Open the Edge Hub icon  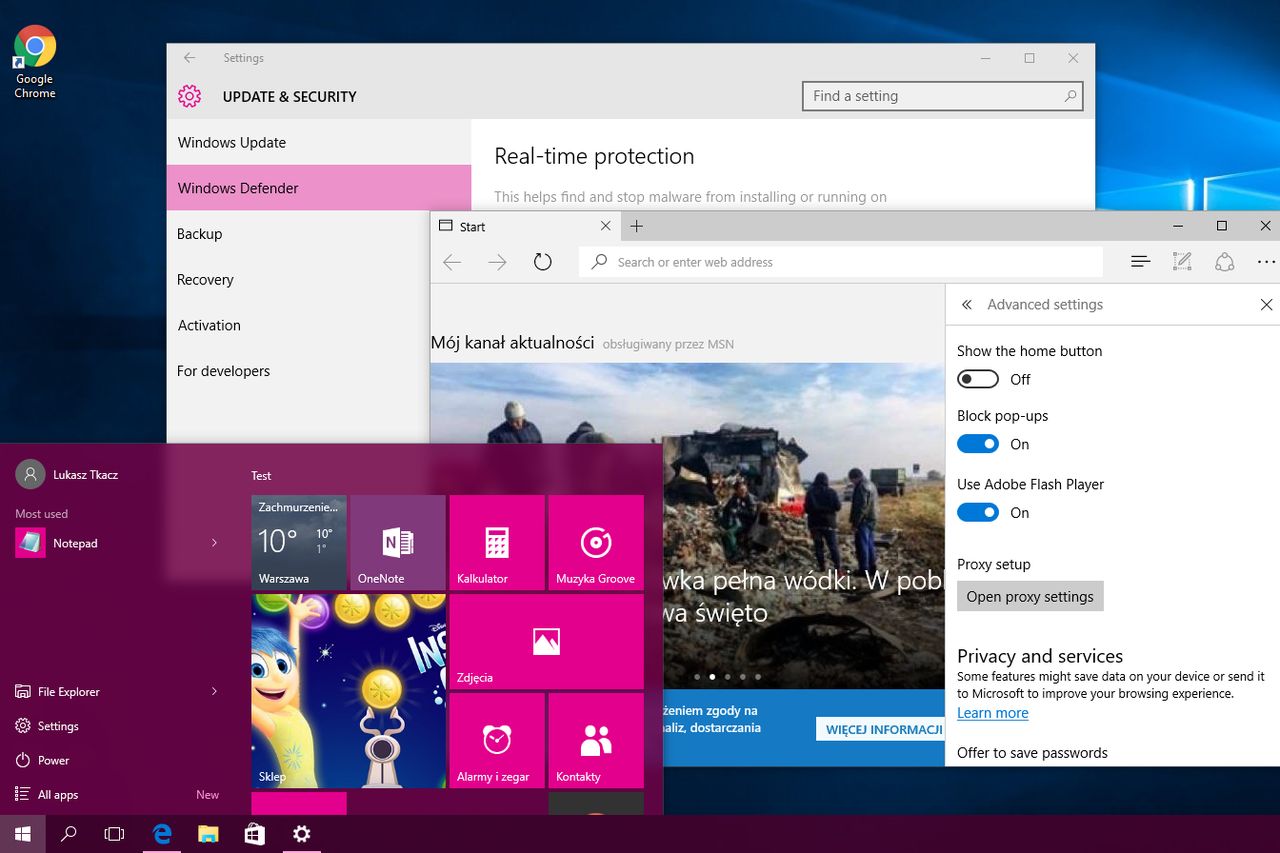[1140, 262]
